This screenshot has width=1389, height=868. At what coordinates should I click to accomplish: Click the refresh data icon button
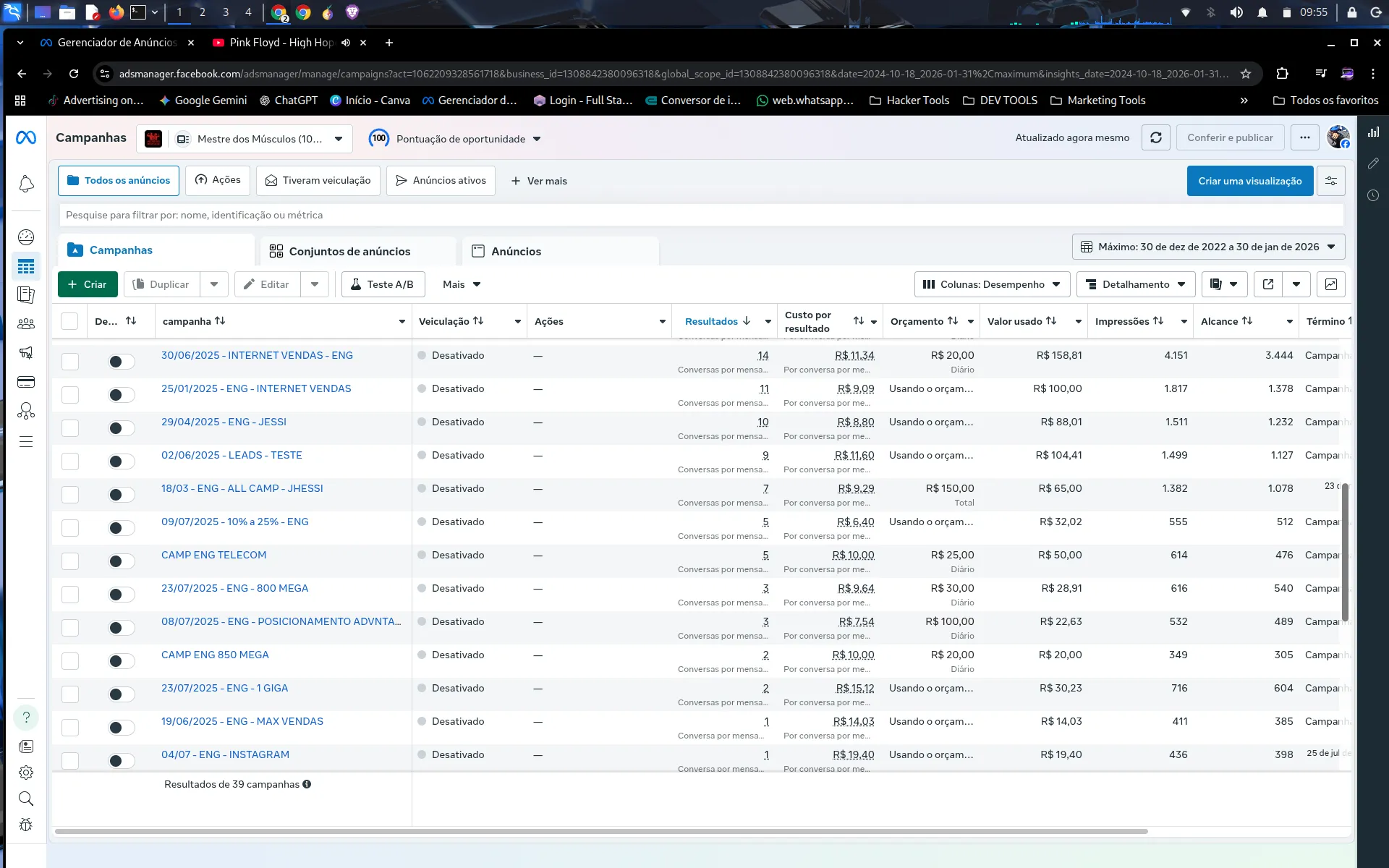[x=1155, y=137]
